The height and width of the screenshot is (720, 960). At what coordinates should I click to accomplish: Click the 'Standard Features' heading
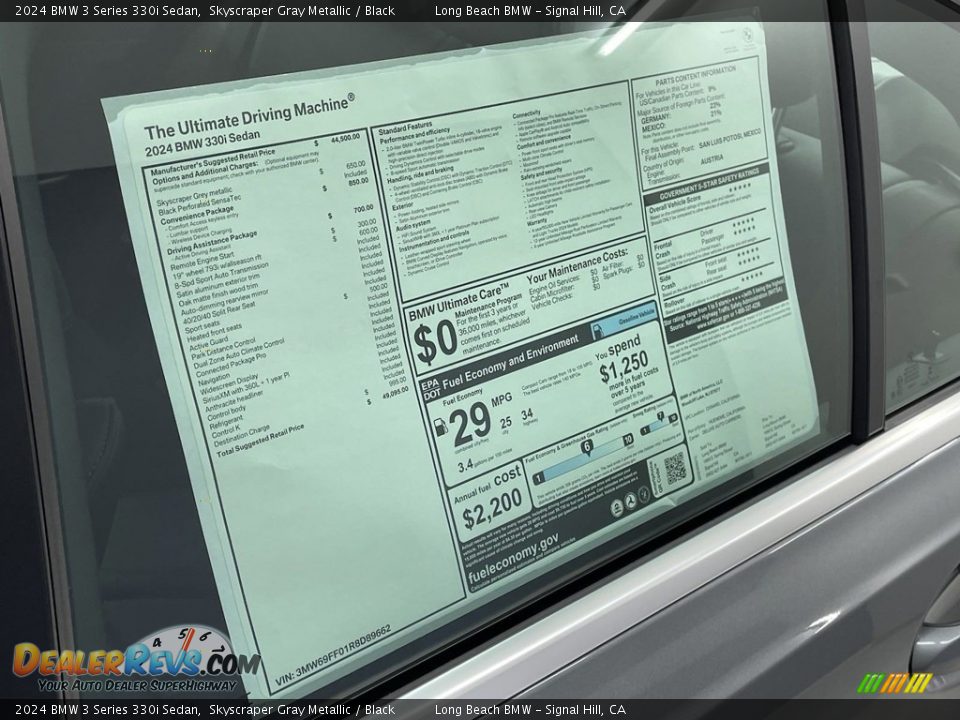coord(405,129)
